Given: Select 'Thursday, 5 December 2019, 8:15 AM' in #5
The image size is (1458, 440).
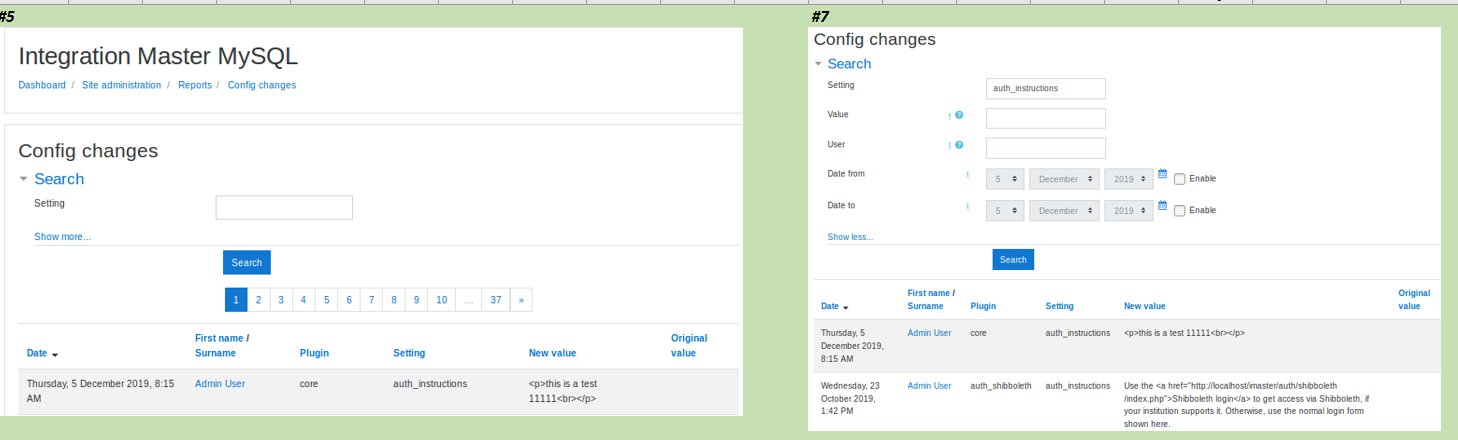Looking at the screenshot, I should coord(100,390).
